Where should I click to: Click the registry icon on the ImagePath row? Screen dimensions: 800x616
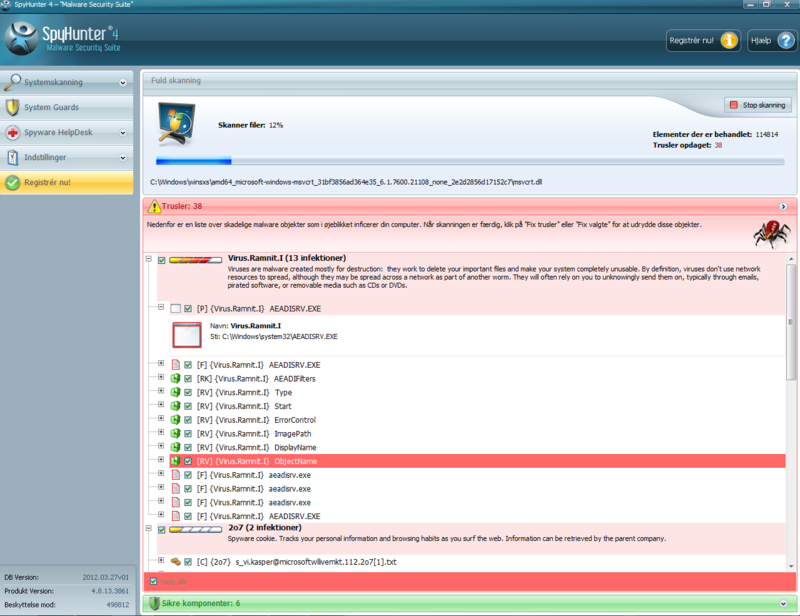click(176, 434)
